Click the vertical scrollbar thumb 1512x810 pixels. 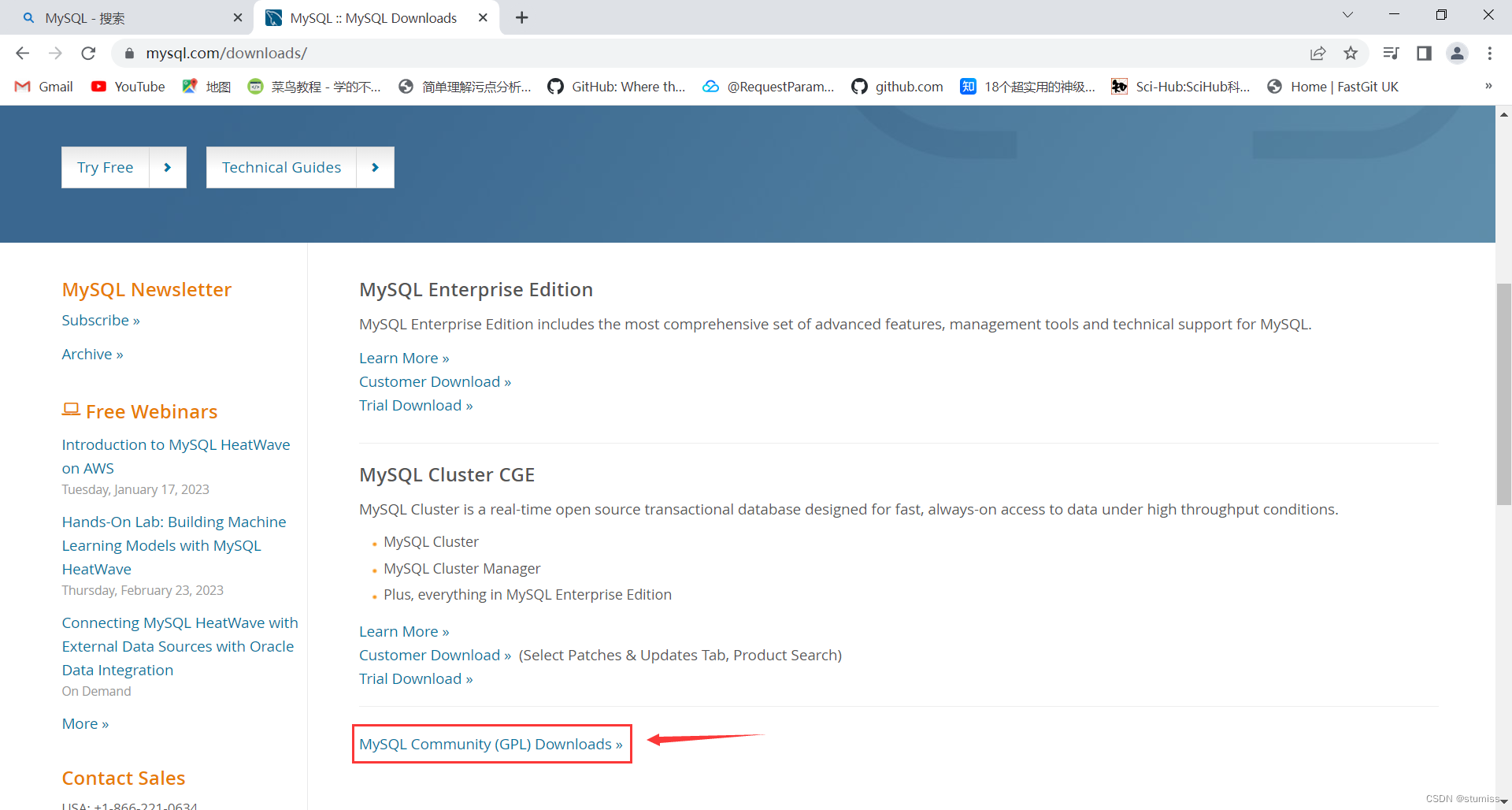tap(1503, 394)
